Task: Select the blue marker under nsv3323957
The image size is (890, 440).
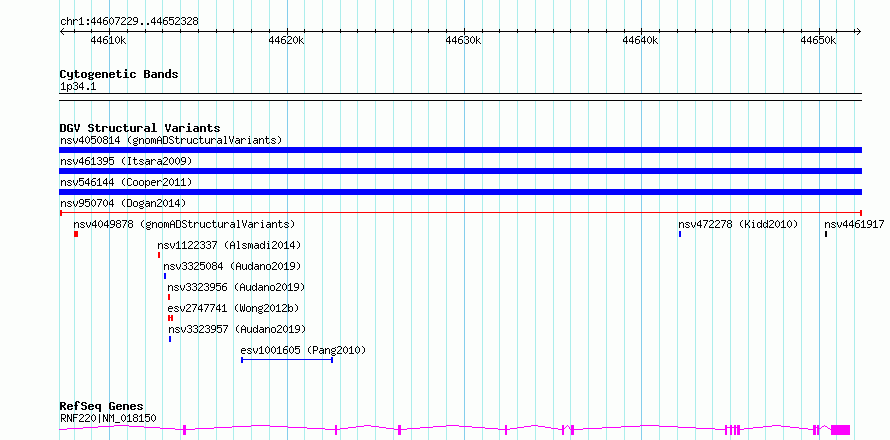Action: [170, 339]
